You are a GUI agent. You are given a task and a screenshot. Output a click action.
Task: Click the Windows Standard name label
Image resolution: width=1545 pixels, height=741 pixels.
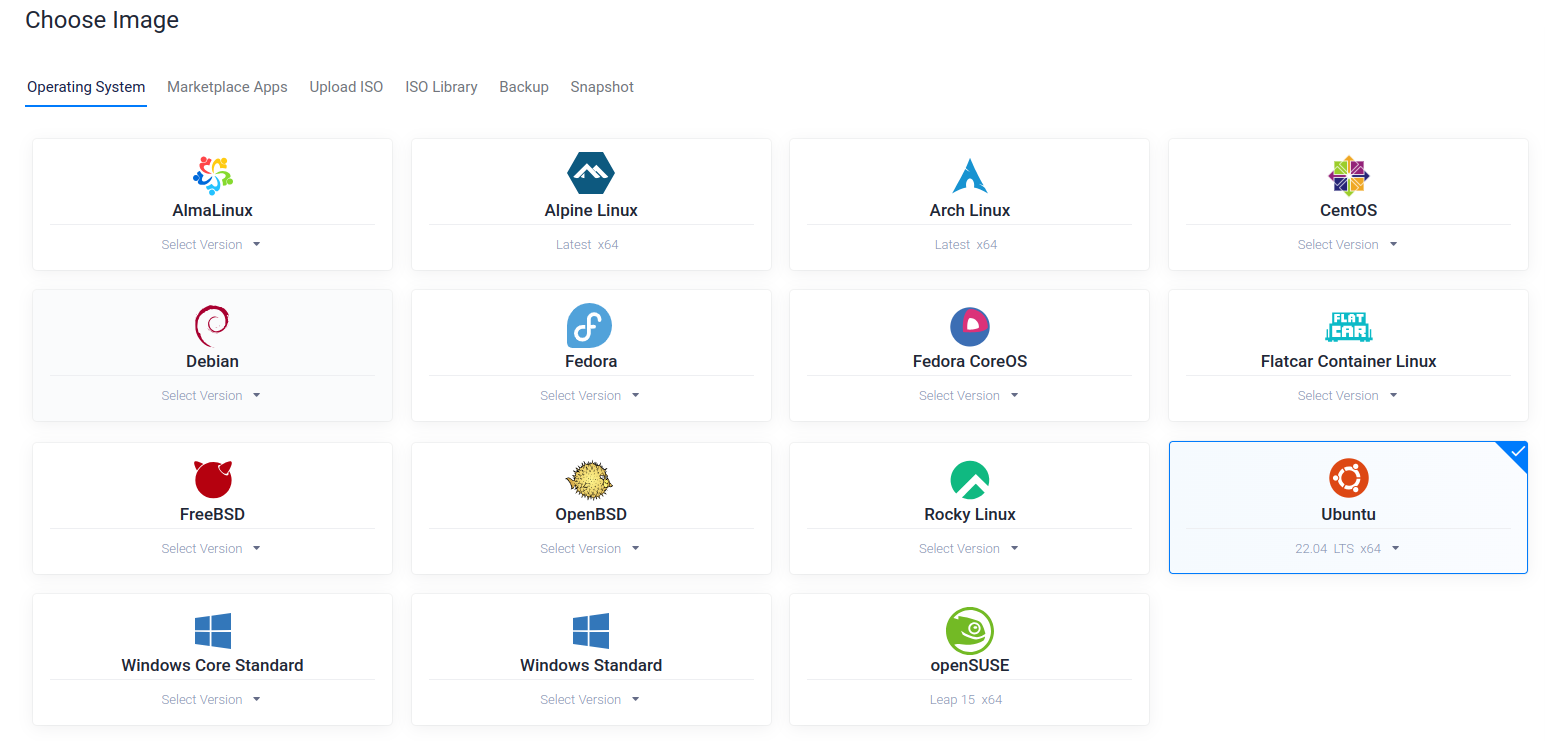(591, 665)
